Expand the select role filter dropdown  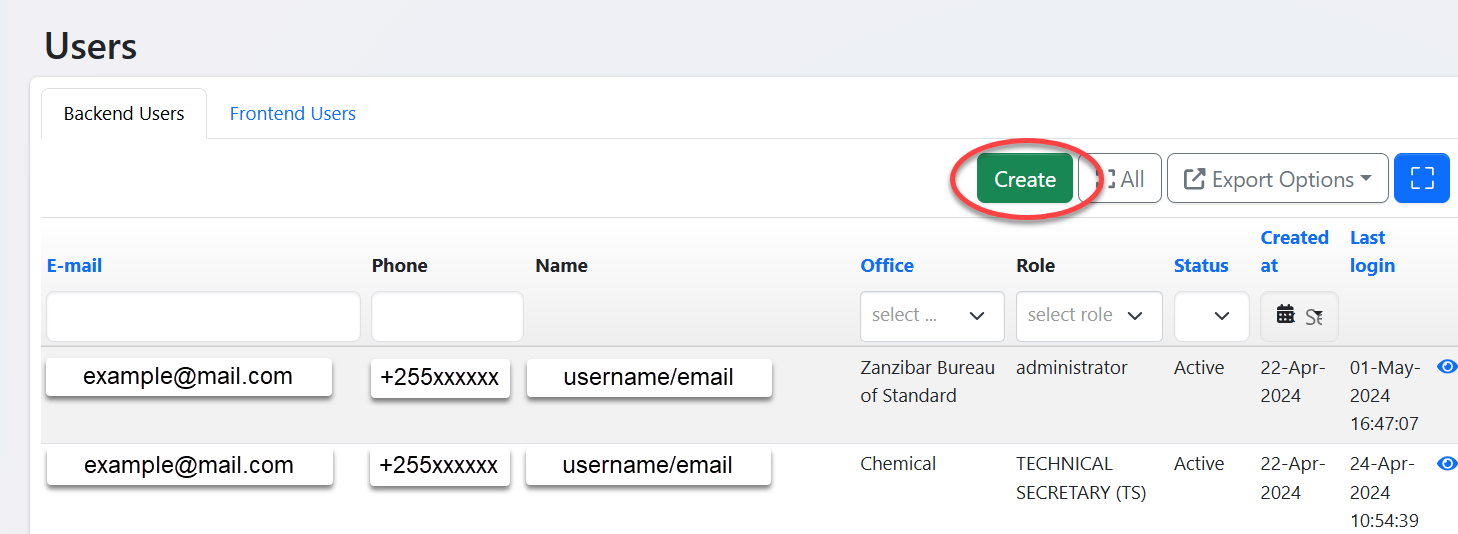pyautogui.click(x=1089, y=317)
